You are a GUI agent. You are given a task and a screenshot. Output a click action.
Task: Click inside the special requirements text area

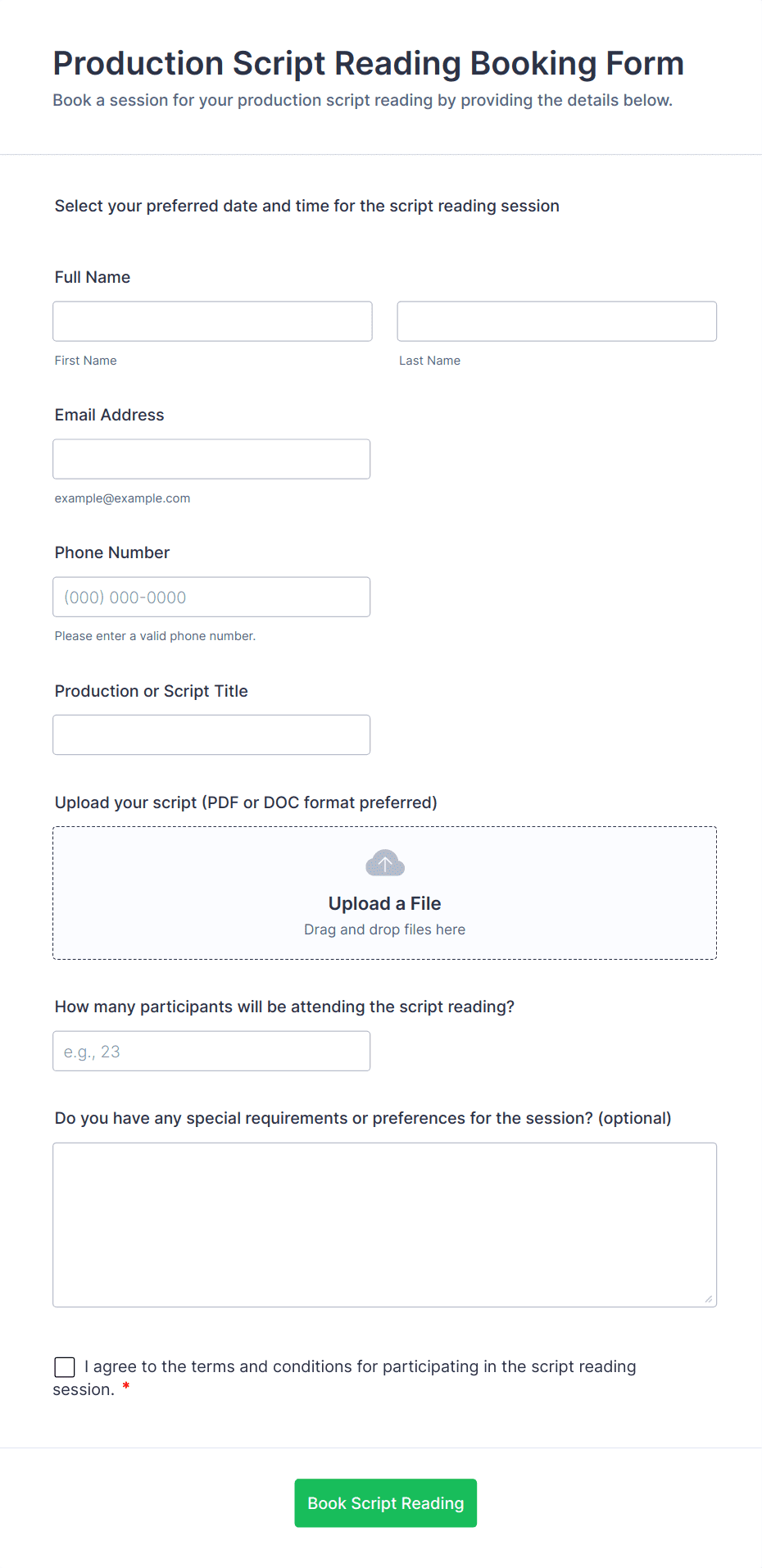point(385,1225)
